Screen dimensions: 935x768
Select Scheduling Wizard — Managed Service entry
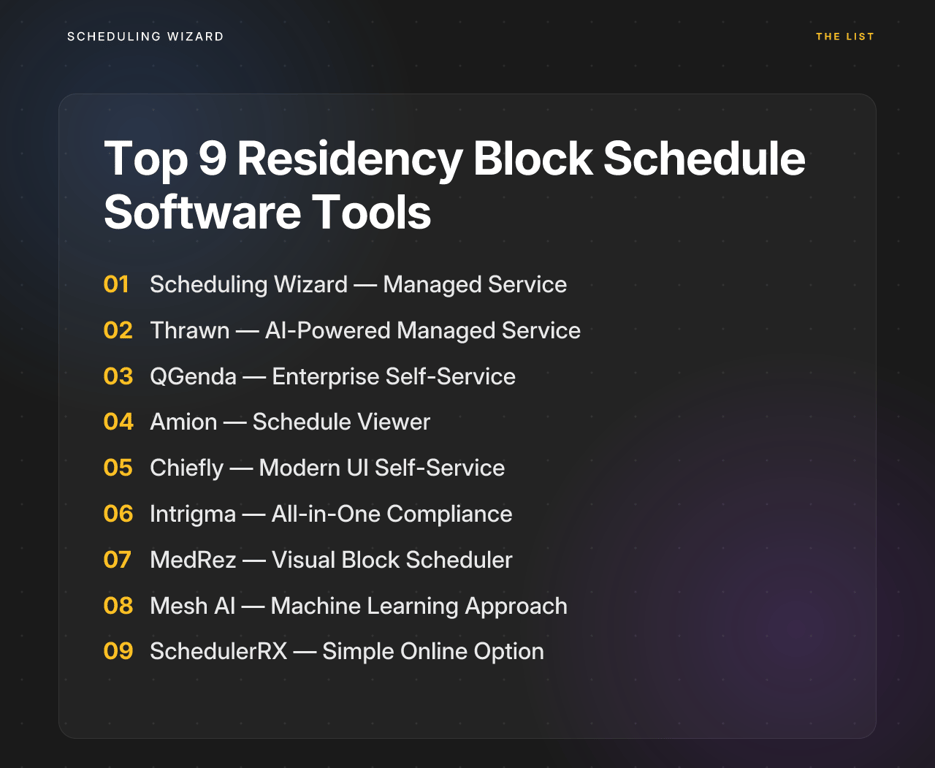click(x=358, y=284)
